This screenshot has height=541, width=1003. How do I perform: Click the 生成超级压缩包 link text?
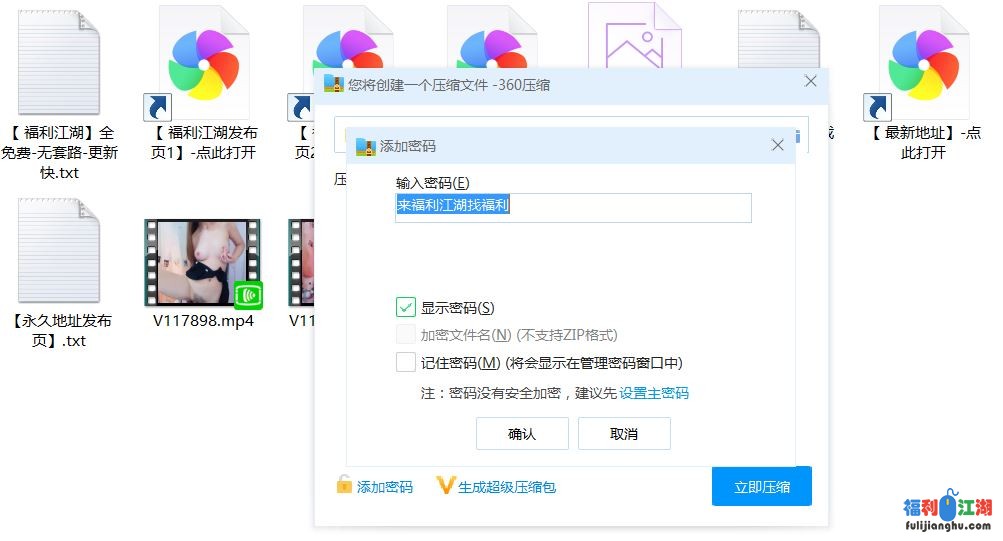click(507, 487)
